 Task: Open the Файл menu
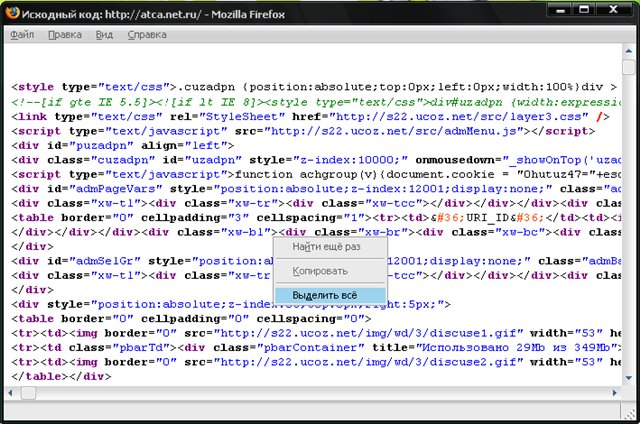click(x=22, y=35)
